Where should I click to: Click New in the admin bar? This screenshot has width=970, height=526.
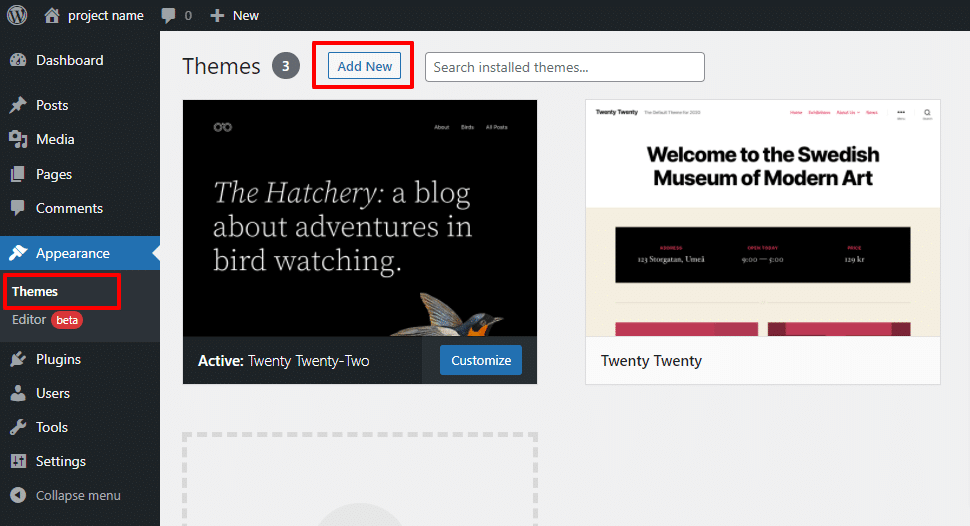(x=246, y=15)
